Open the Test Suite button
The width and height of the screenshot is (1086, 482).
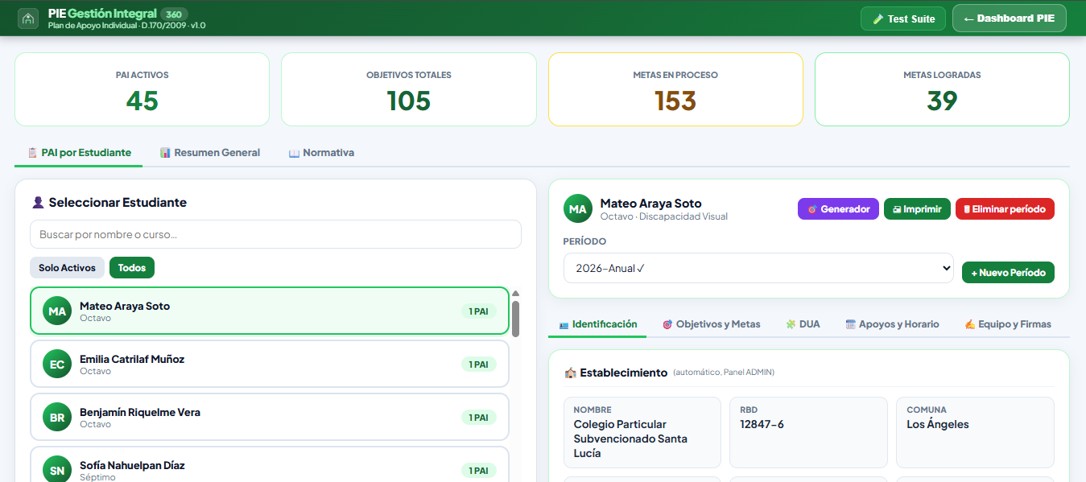click(x=903, y=19)
